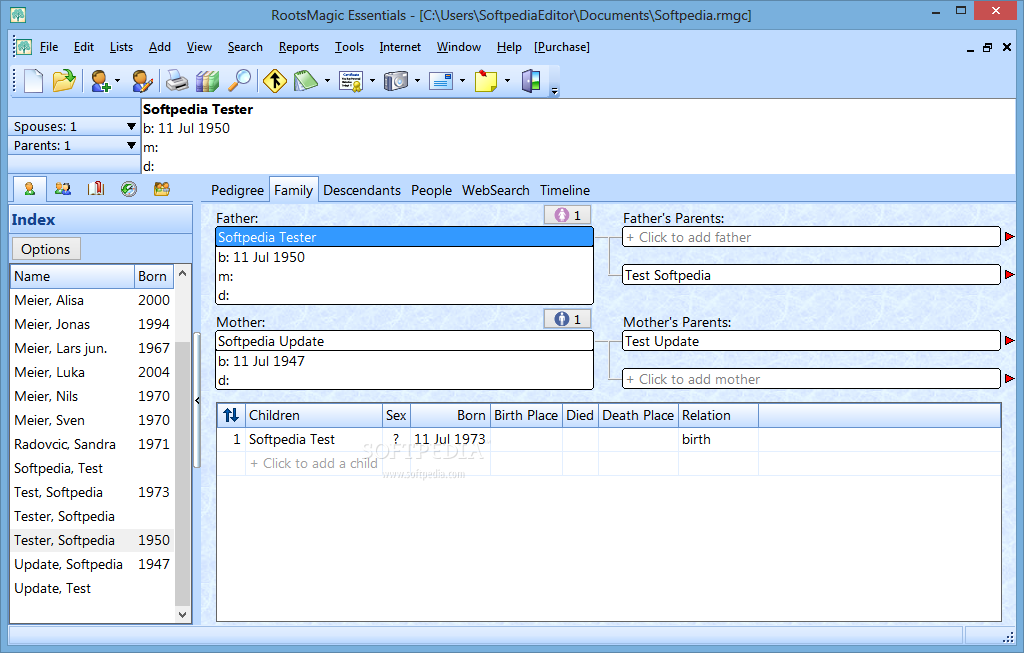Click the printer icon in toolbar
Image resolution: width=1024 pixels, height=653 pixels.
click(176, 81)
